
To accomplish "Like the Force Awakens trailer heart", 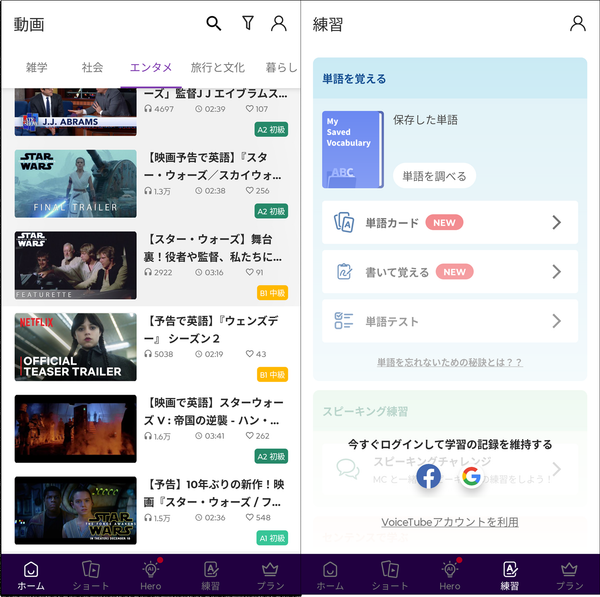I will [x=249, y=517].
